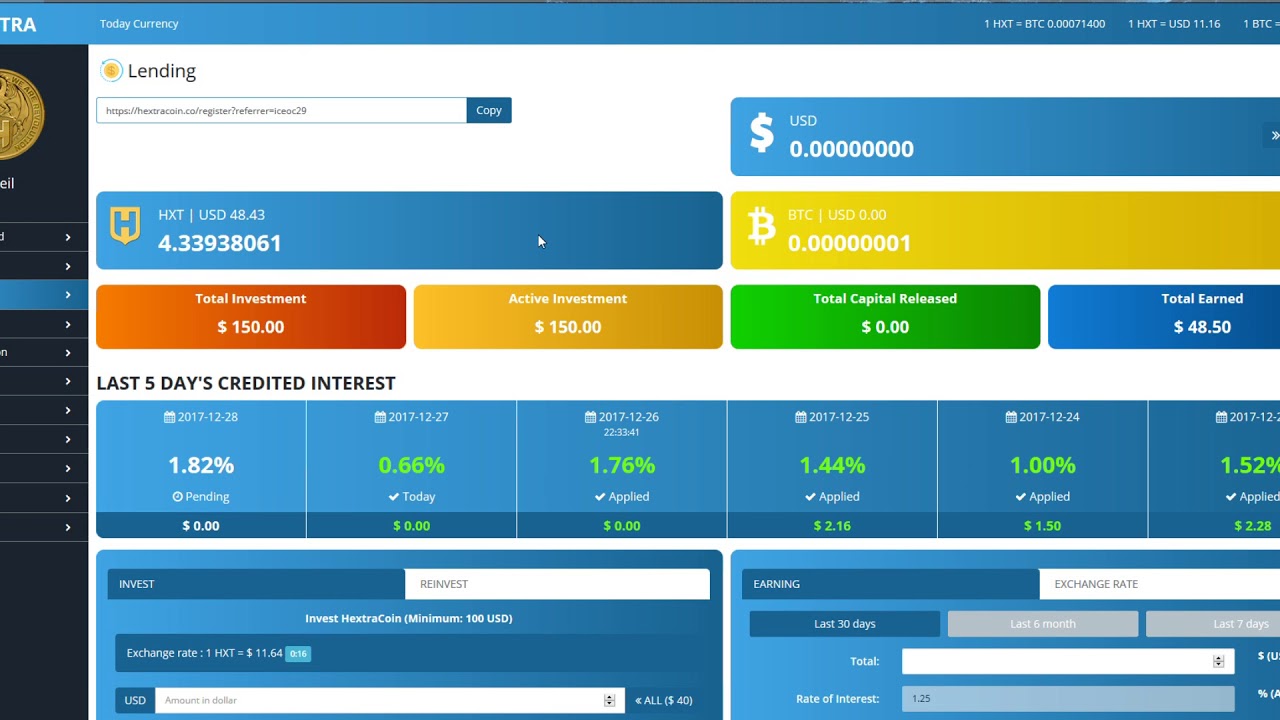Click the checkmark next to Applied under 1.00%
Image resolution: width=1280 pixels, height=720 pixels.
(x=1021, y=497)
